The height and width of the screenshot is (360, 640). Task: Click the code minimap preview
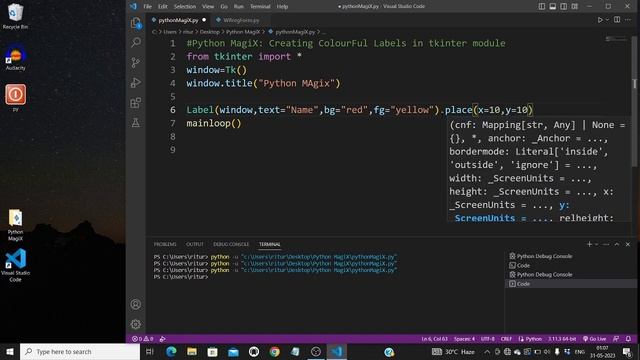pos(616,39)
